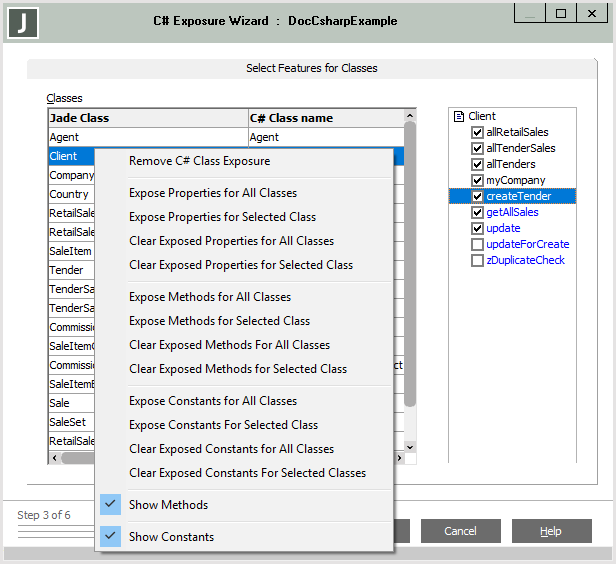Uncheck the allRetailSales checkbox

[x=477, y=132]
